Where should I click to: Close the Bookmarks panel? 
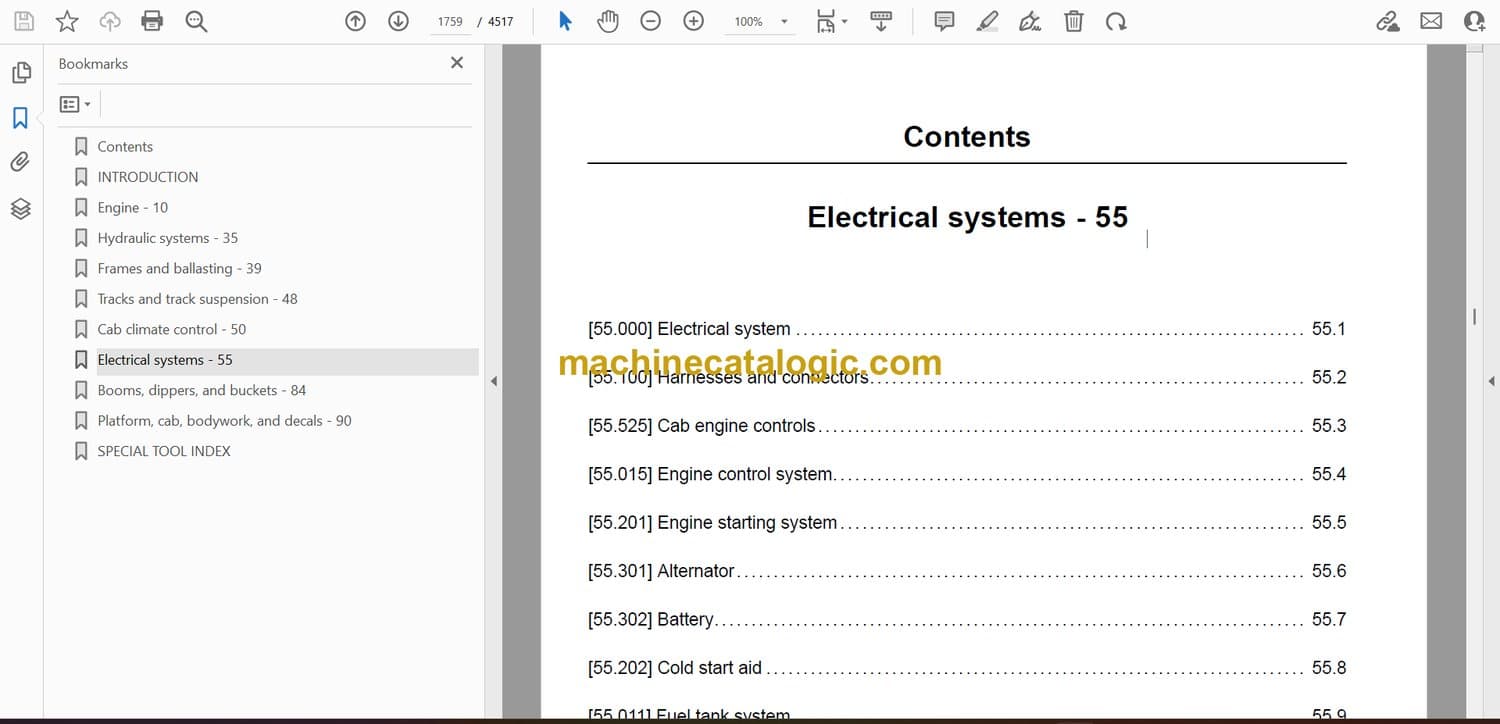click(457, 63)
